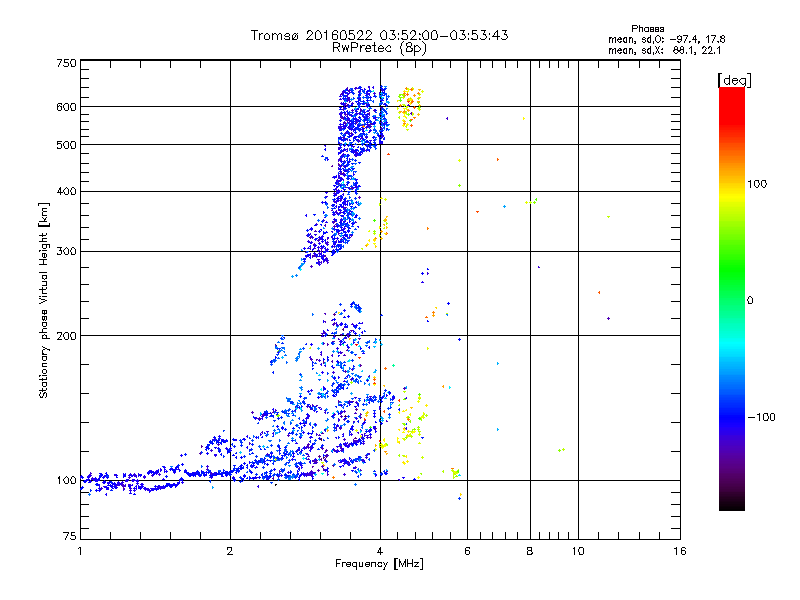This screenshot has height=600, width=800.
Task: Click the y-axis '500' tick label
Action: pos(66,145)
